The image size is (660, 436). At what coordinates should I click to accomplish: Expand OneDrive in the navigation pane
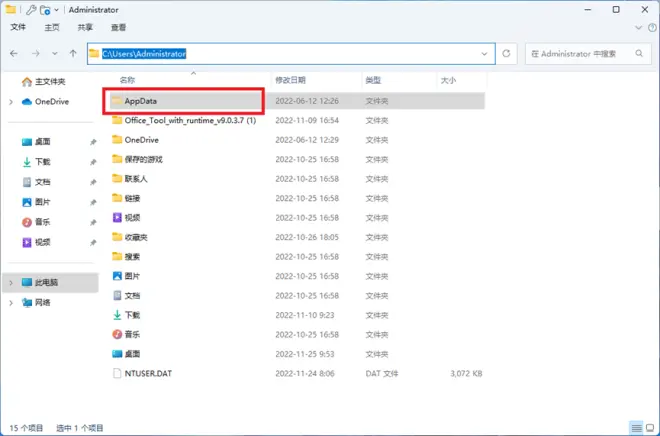tap(11, 101)
